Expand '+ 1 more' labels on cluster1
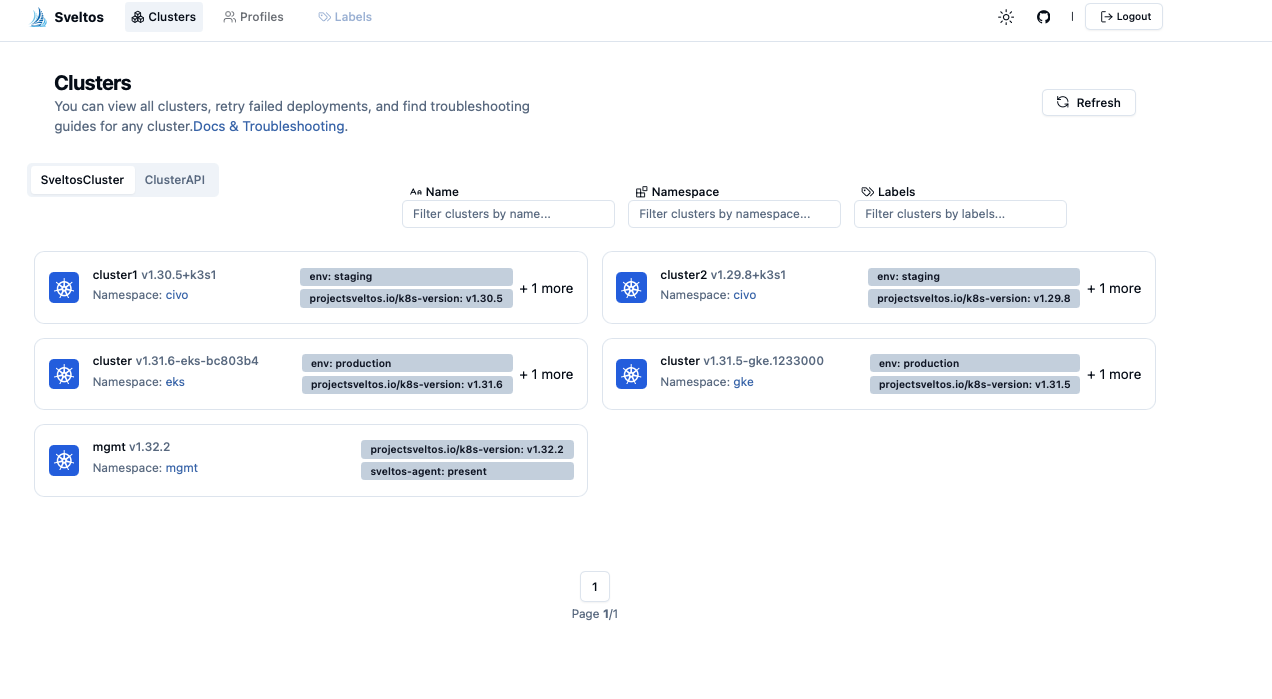 tap(546, 288)
